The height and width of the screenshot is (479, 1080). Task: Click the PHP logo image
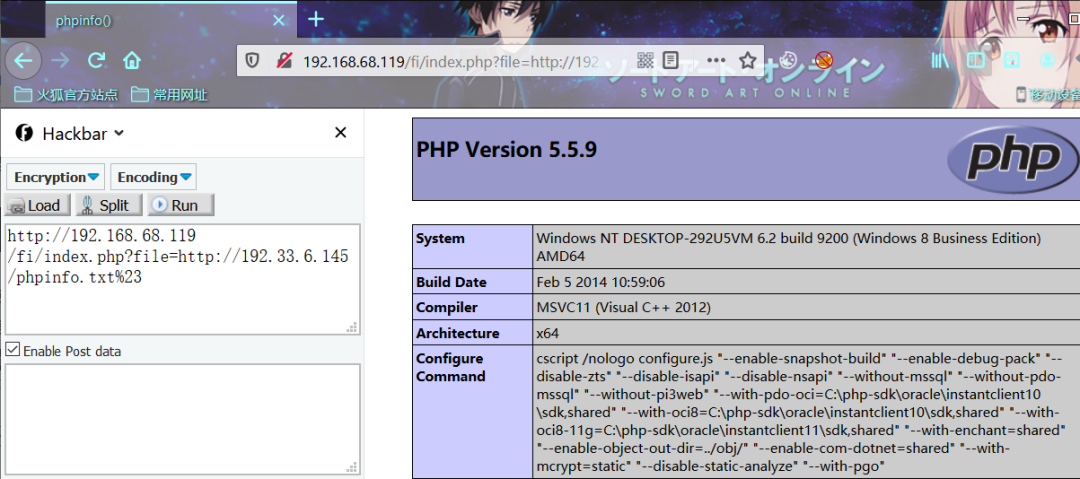pyautogui.click(x=1012, y=160)
